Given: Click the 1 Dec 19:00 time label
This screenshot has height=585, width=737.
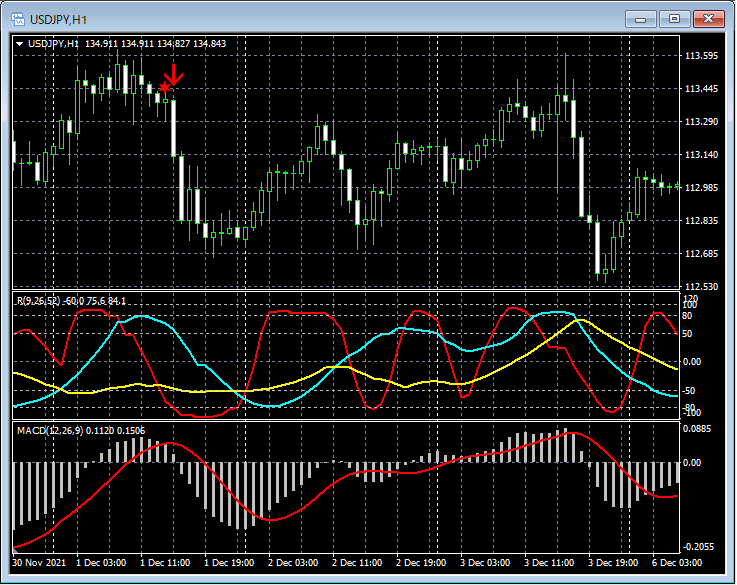Looking at the screenshot, I should pos(230,562).
